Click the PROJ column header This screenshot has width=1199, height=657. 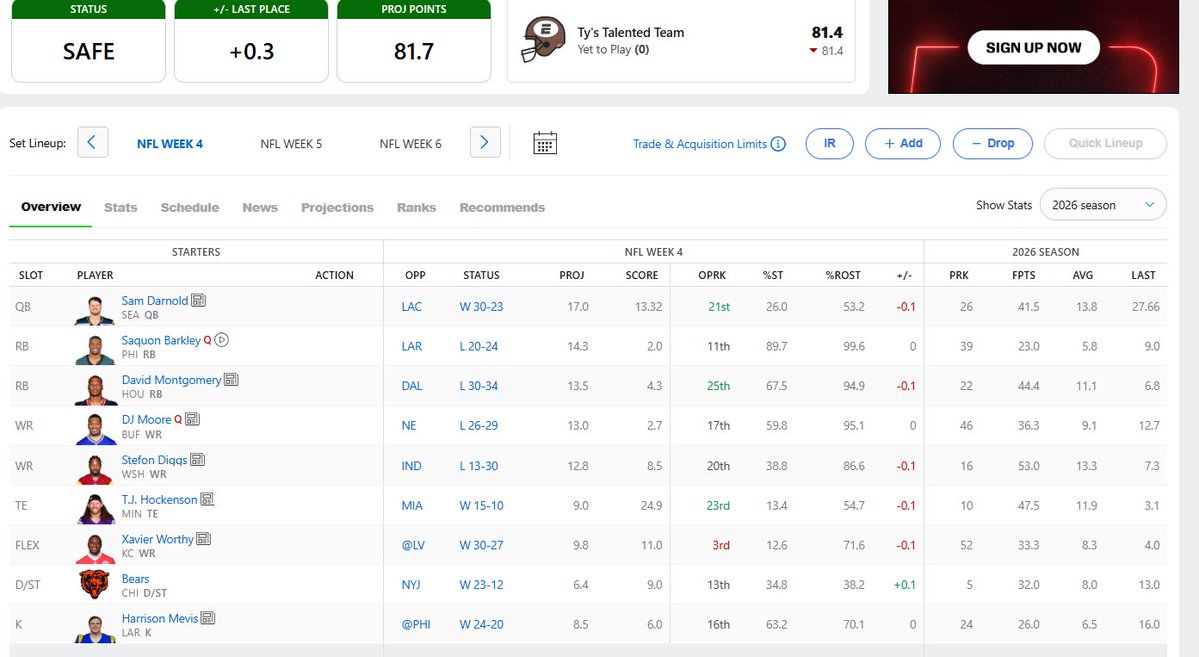click(x=571, y=275)
